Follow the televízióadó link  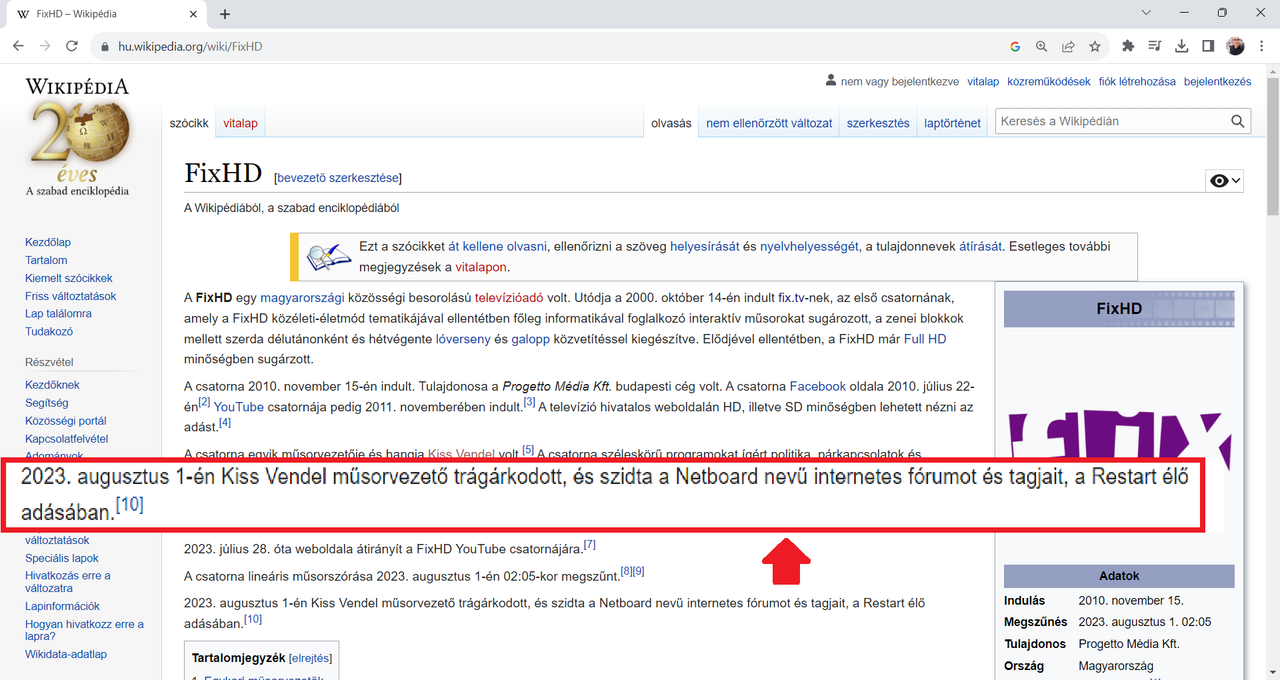(x=508, y=298)
